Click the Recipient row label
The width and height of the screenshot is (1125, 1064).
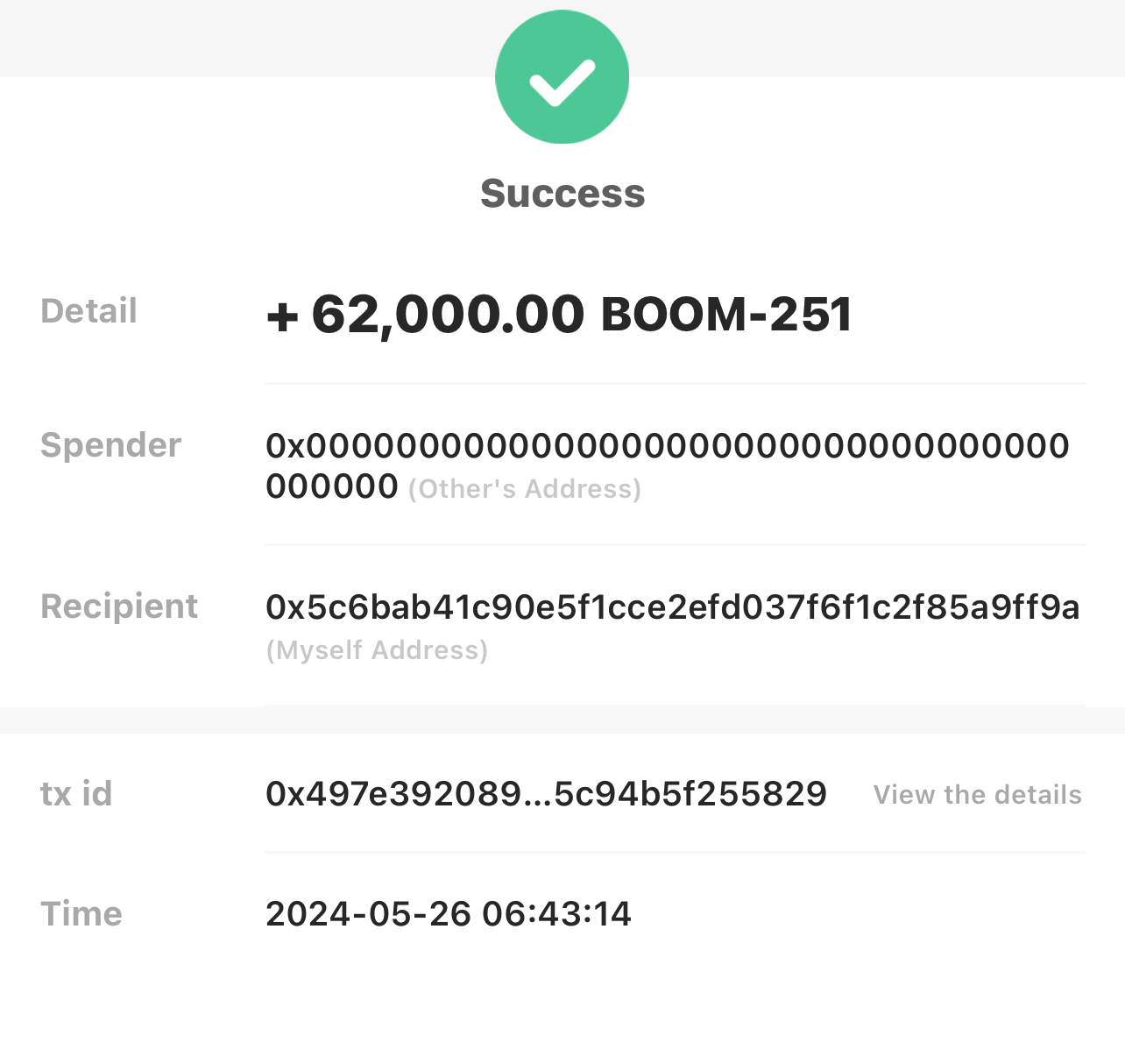(119, 606)
